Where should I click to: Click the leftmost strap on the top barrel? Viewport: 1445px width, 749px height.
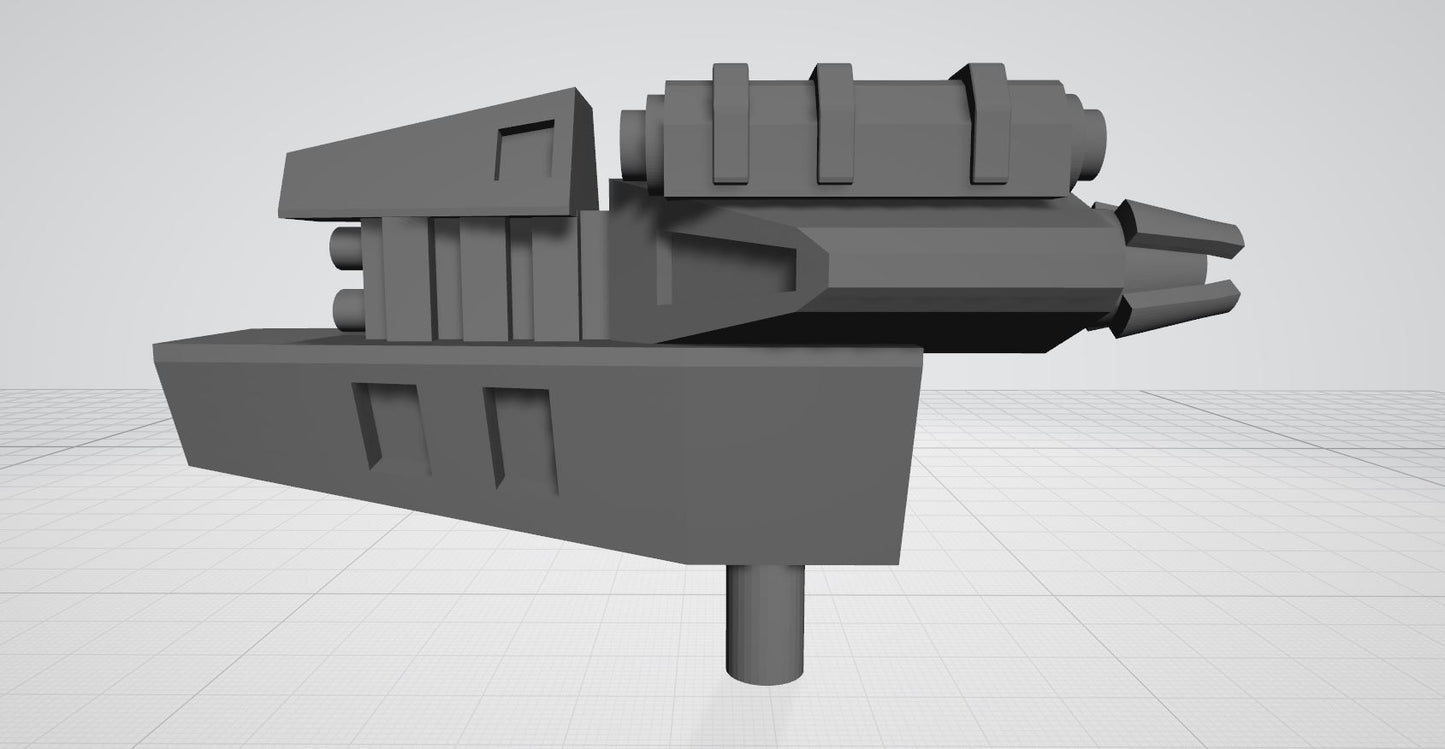point(732,125)
